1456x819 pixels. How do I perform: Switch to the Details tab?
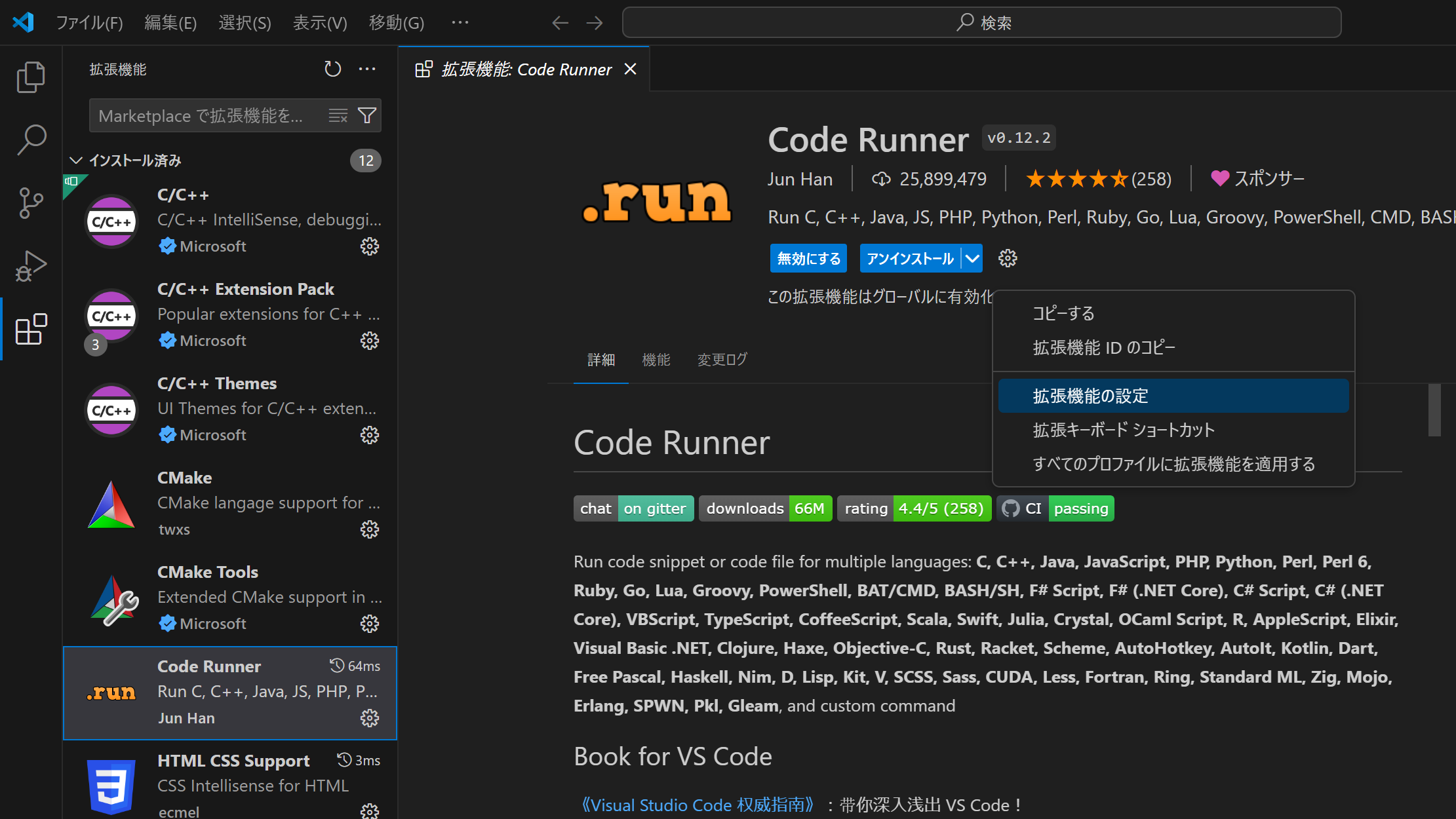coord(601,360)
